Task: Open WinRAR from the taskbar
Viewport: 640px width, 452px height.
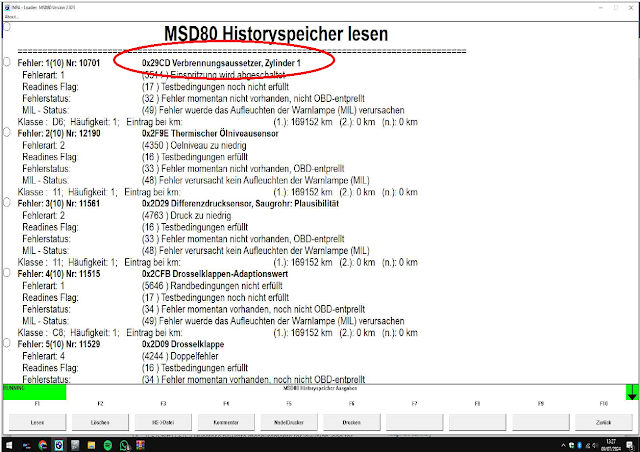Action: 140,445
